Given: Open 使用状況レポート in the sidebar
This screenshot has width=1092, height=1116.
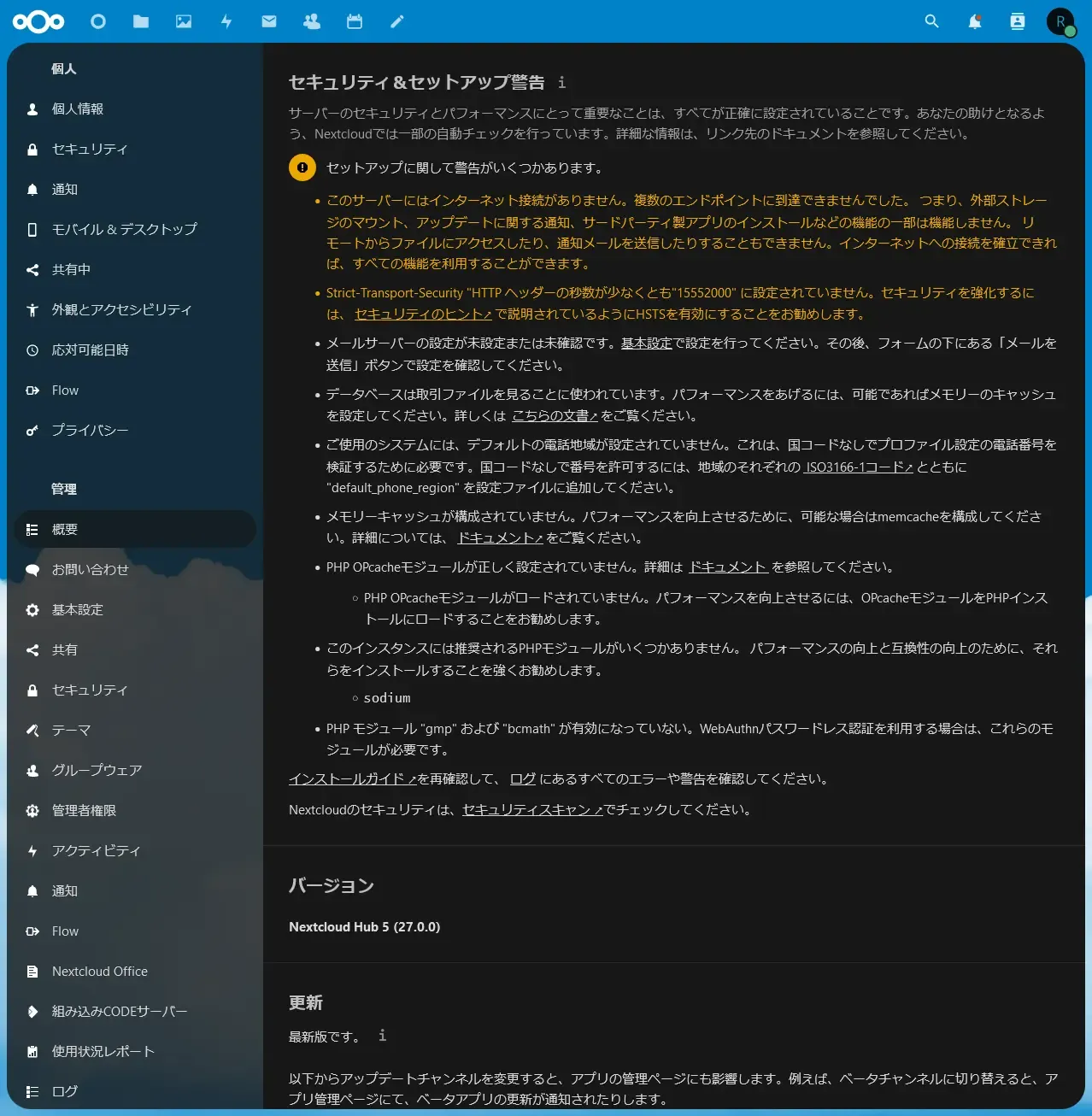Looking at the screenshot, I should pos(135,1051).
